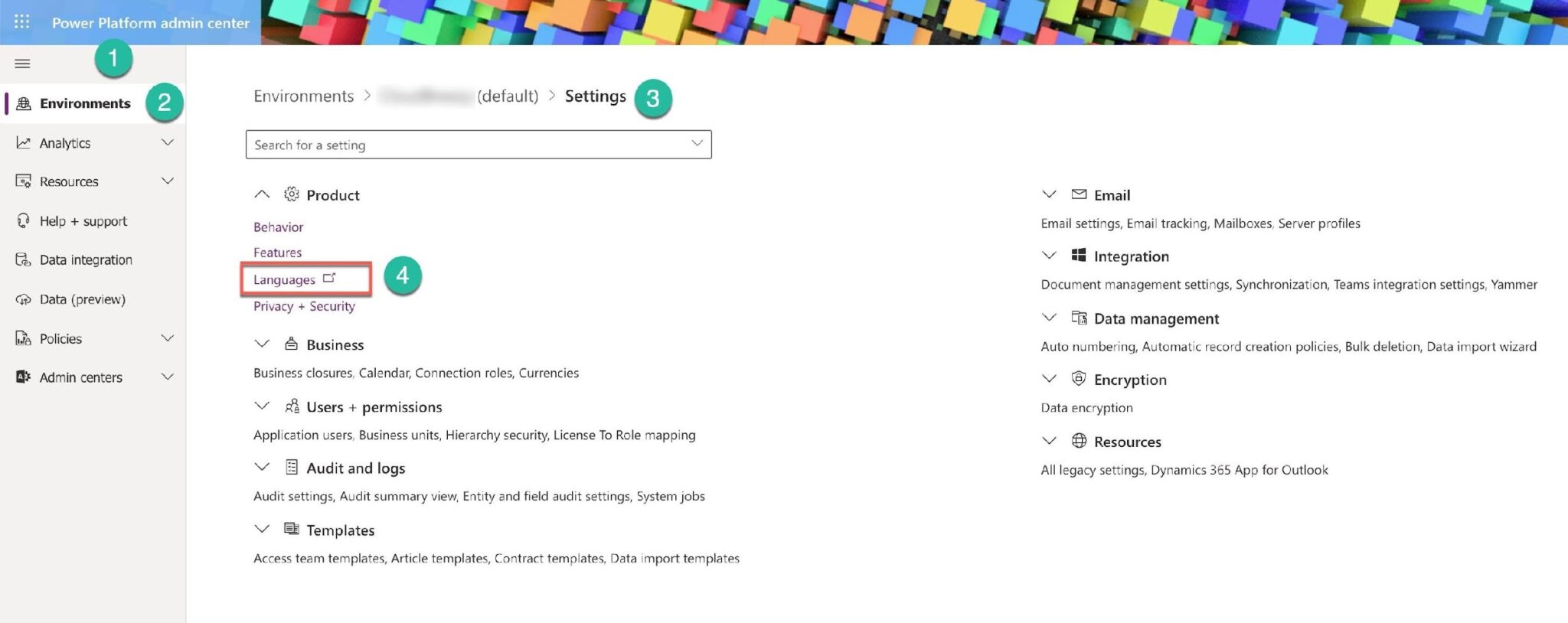
Task: Click the Data integration icon
Action: pyautogui.click(x=24, y=259)
